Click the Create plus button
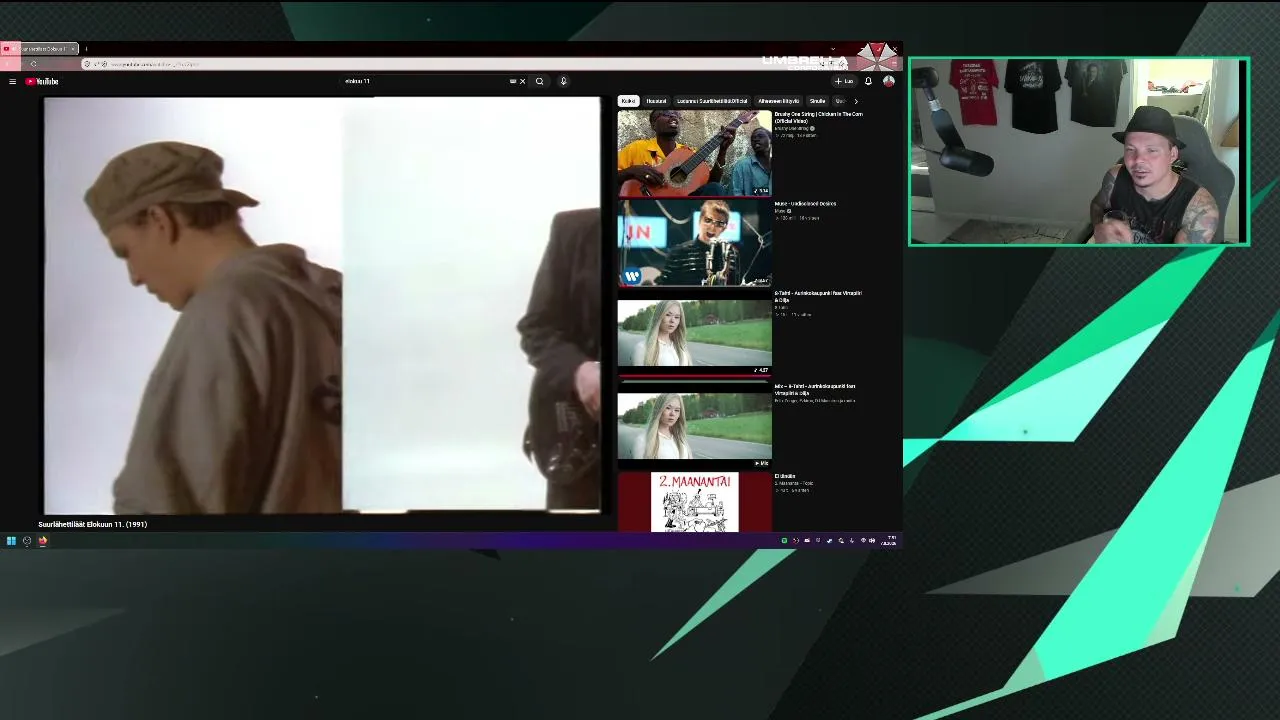1280x720 pixels. [x=845, y=81]
